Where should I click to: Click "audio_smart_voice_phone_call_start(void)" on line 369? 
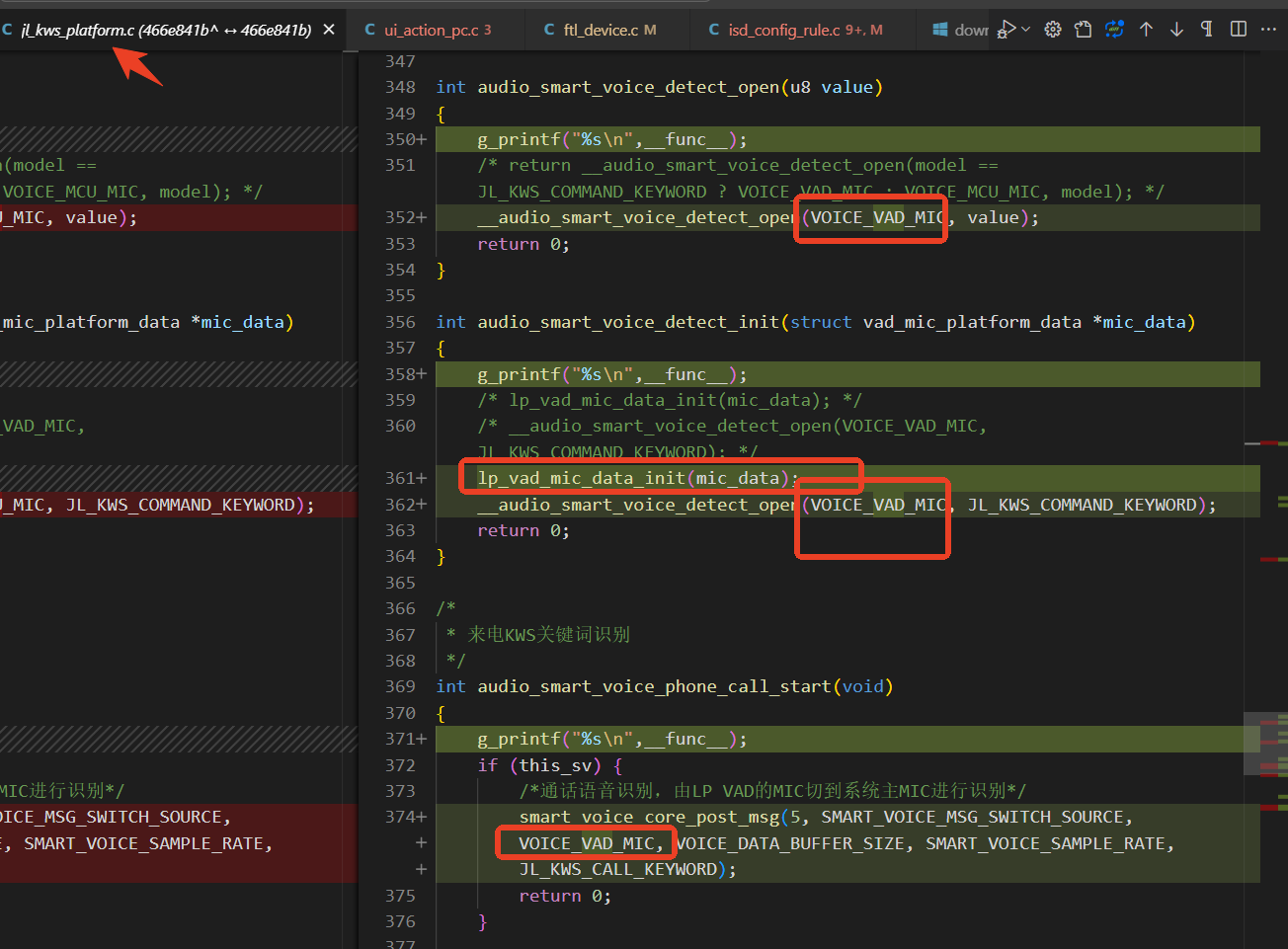pos(685,686)
